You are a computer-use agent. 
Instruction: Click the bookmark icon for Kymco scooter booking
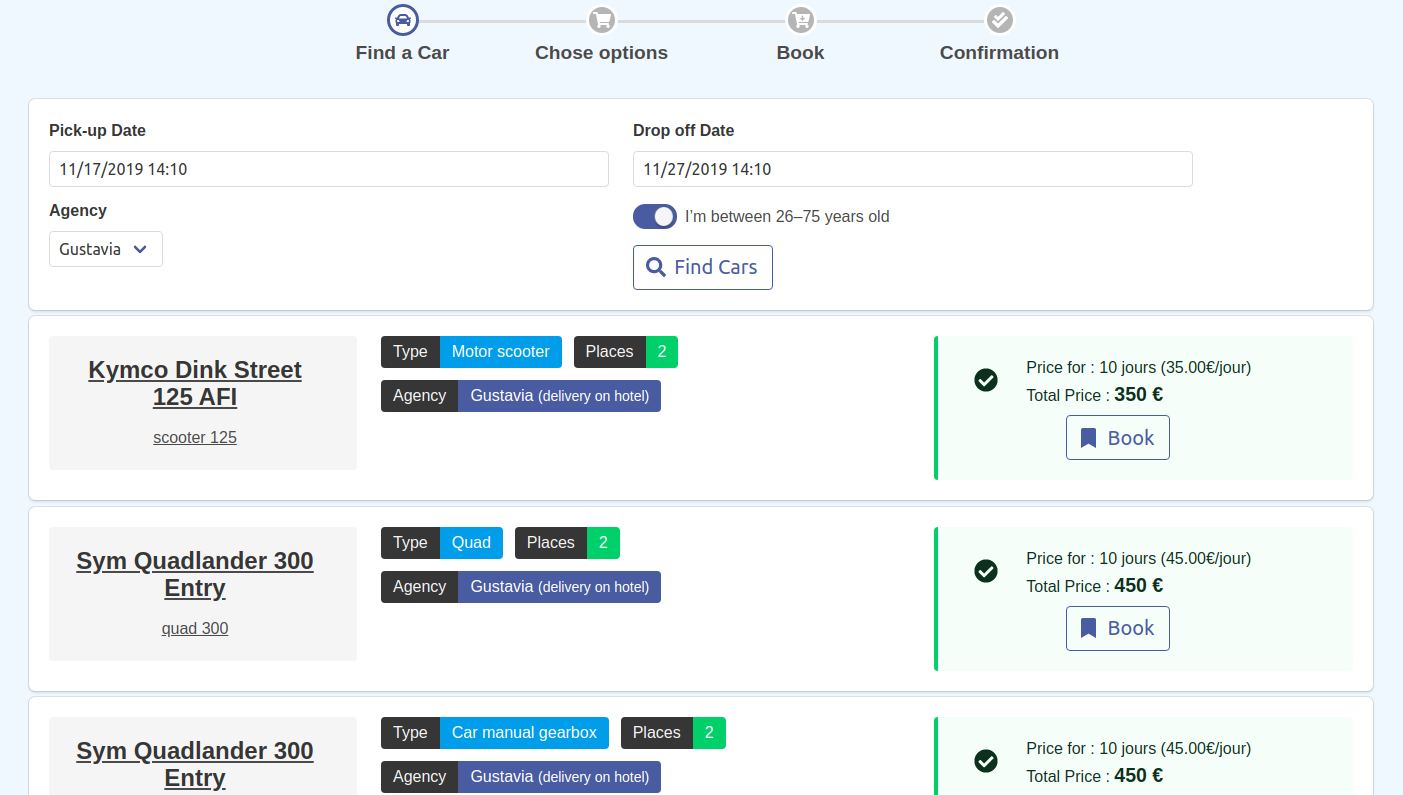click(x=1089, y=438)
